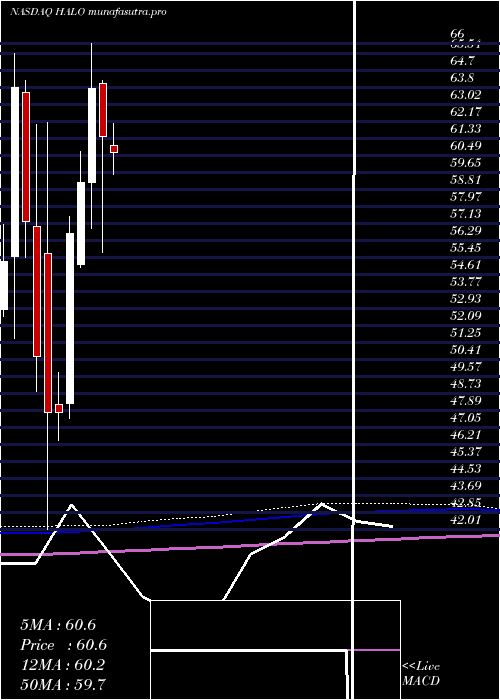Select the 60.49 price axis label

point(466,146)
